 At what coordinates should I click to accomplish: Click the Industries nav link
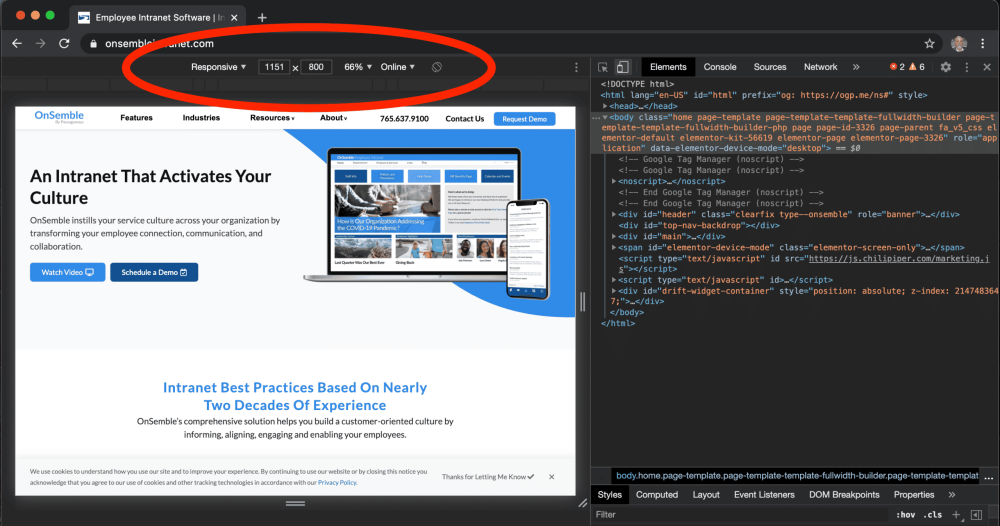click(201, 118)
